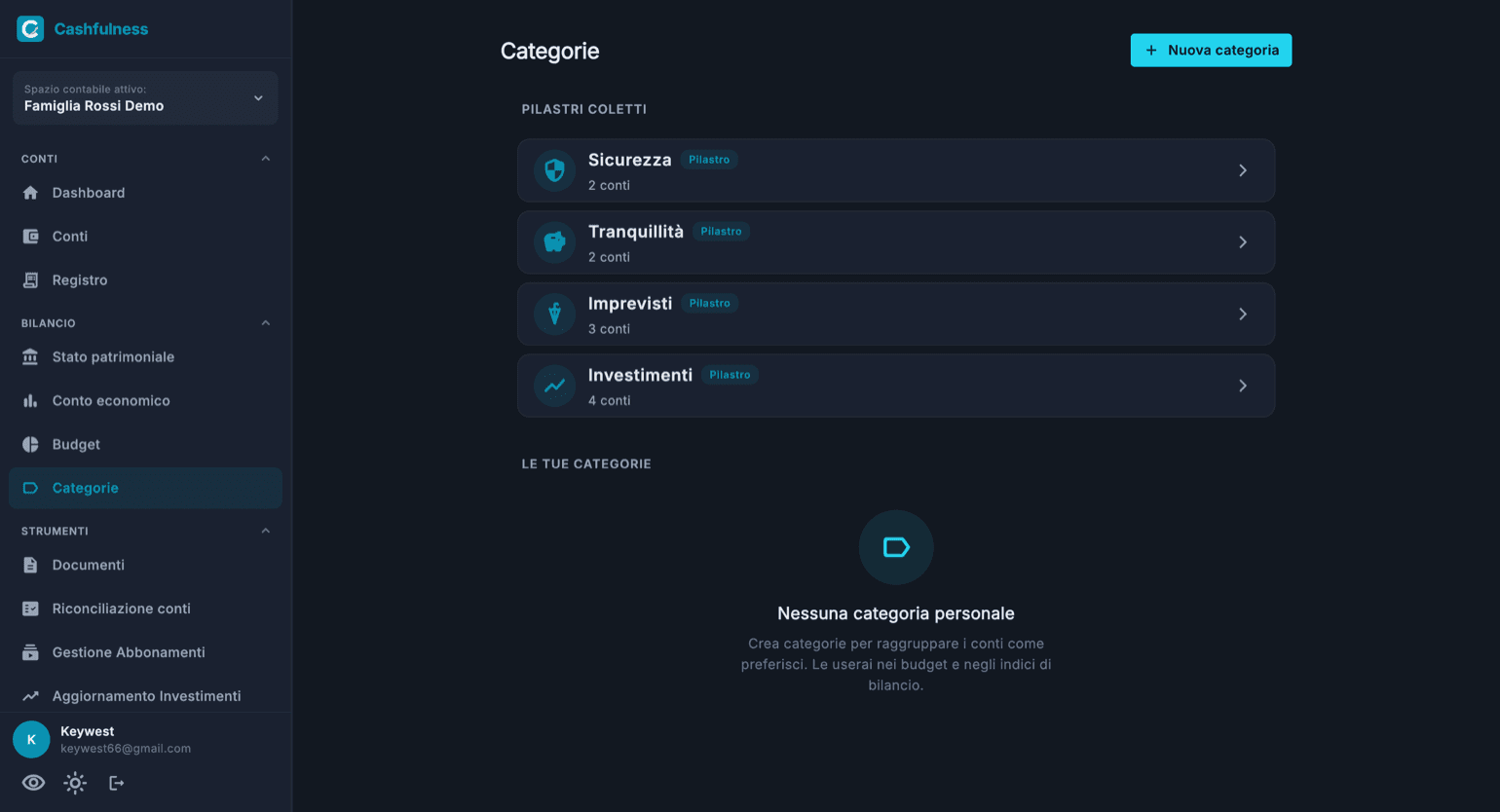
Task: Select the Budget menu item
Action: [145, 445]
